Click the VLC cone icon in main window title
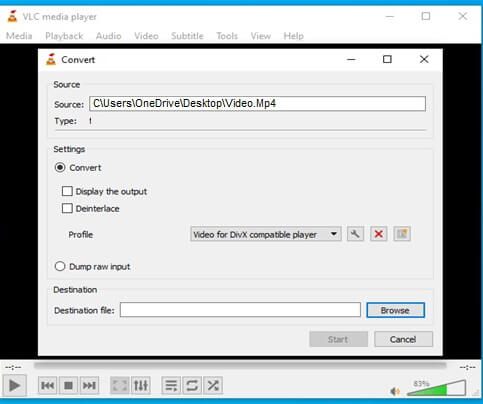This screenshot has height=404, width=483. 12,16
